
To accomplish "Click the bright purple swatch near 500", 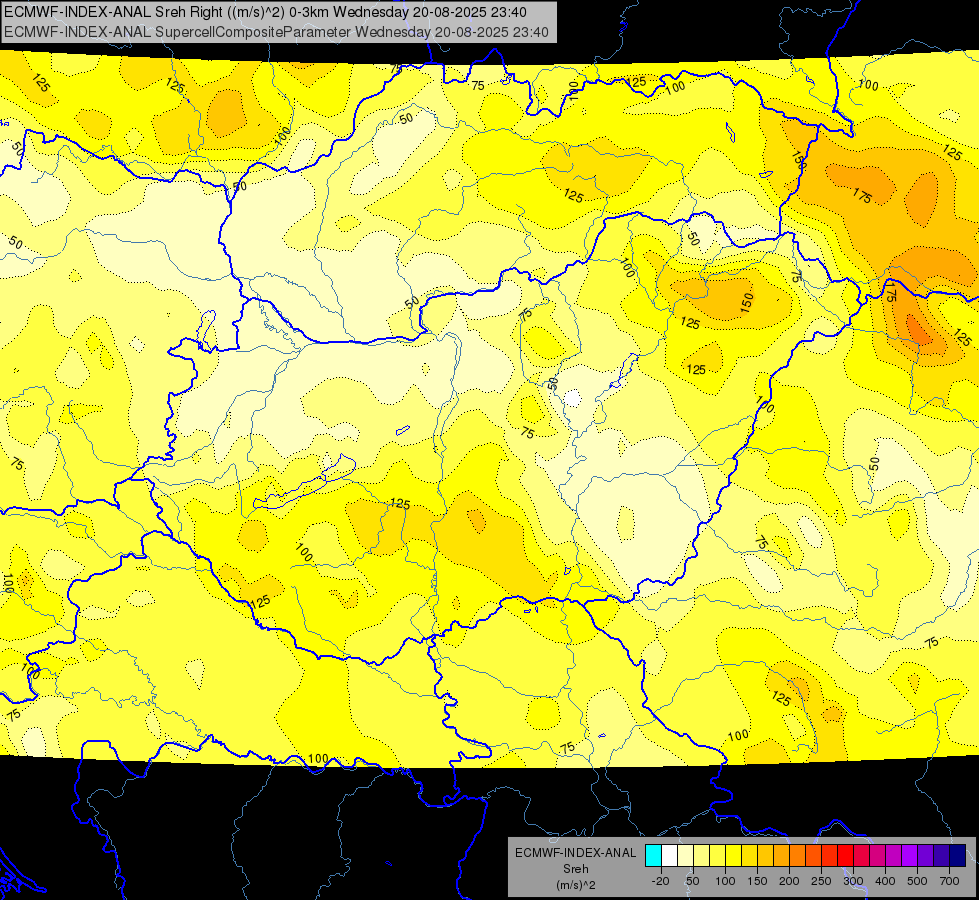I will 910,855.
